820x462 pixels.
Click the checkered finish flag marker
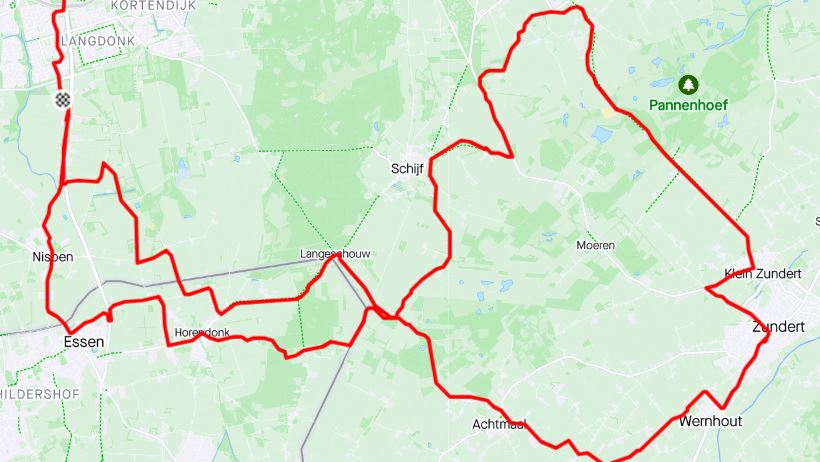pyautogui.click(x=63, y=99)
